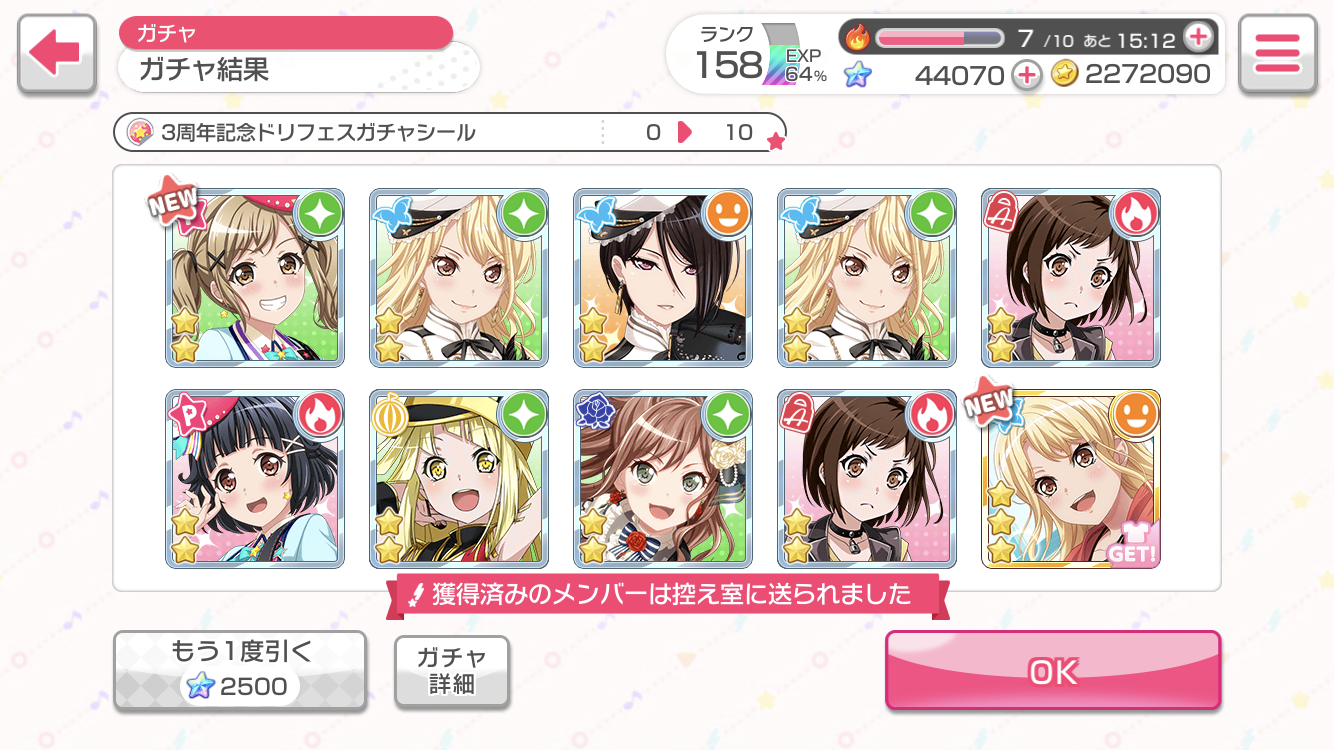Image resolution: width=1334 pixels, height=750 pixels.
Task: Select the NEW three-star blonde card with GET badge
Action: point(1071,478)
